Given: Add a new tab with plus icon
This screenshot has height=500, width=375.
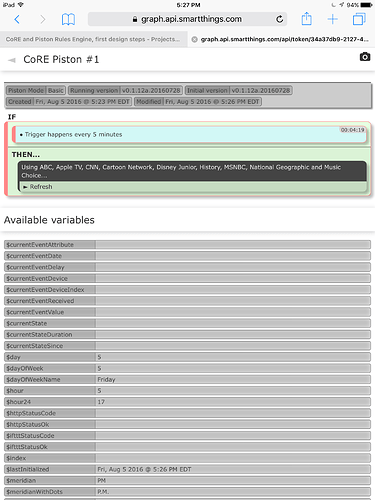Looking at the screenshot, I should click(332, 19).
